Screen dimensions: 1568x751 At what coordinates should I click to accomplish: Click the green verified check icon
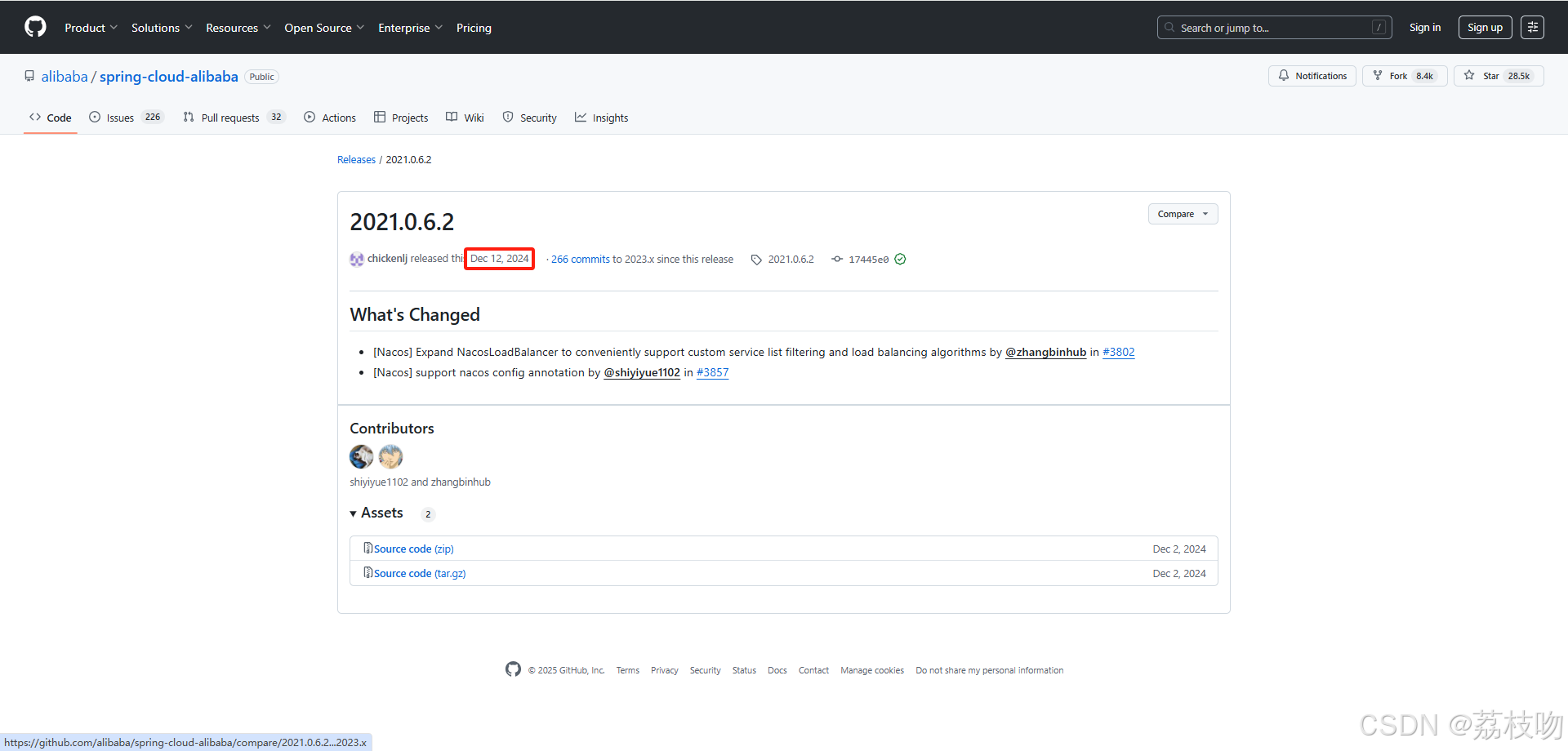click(x=900, y=260)
